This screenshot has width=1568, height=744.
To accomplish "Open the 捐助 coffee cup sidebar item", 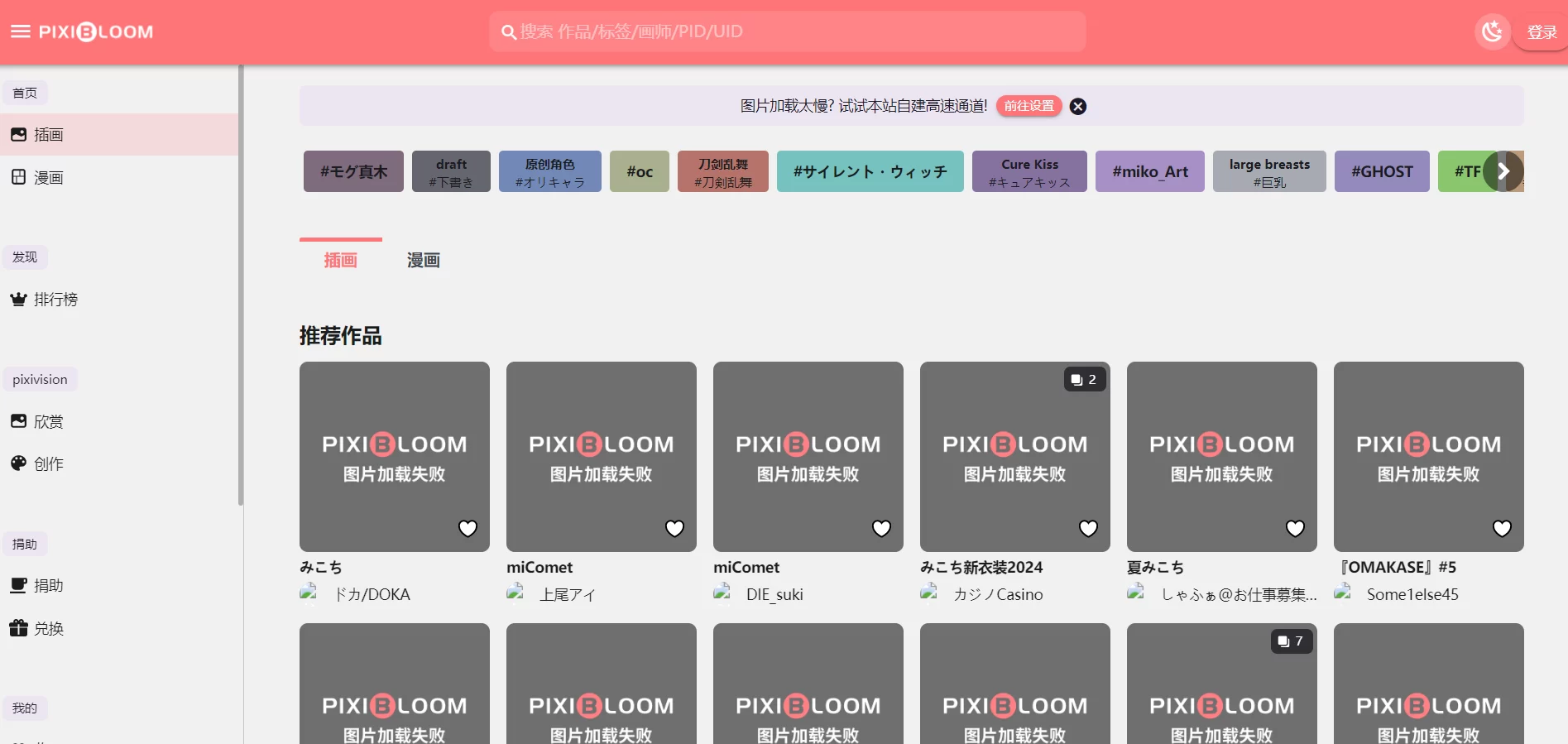I will [48, 585].
